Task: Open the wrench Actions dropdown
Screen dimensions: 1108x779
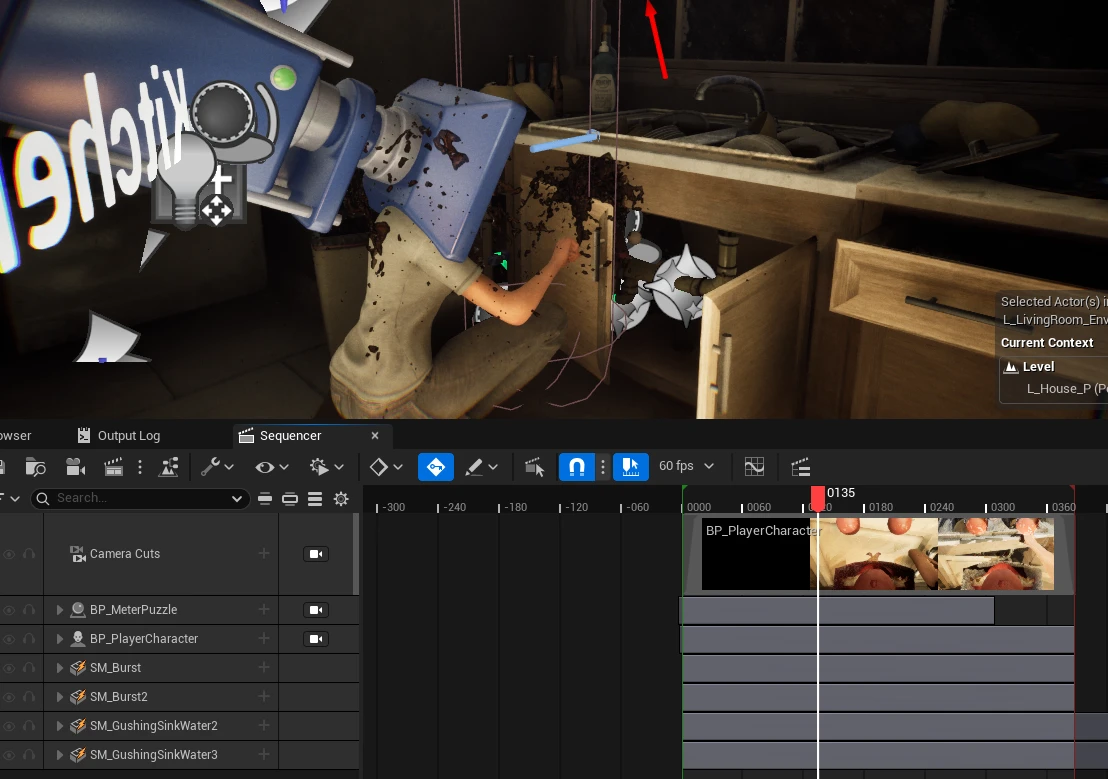Action: click(217, 467)
